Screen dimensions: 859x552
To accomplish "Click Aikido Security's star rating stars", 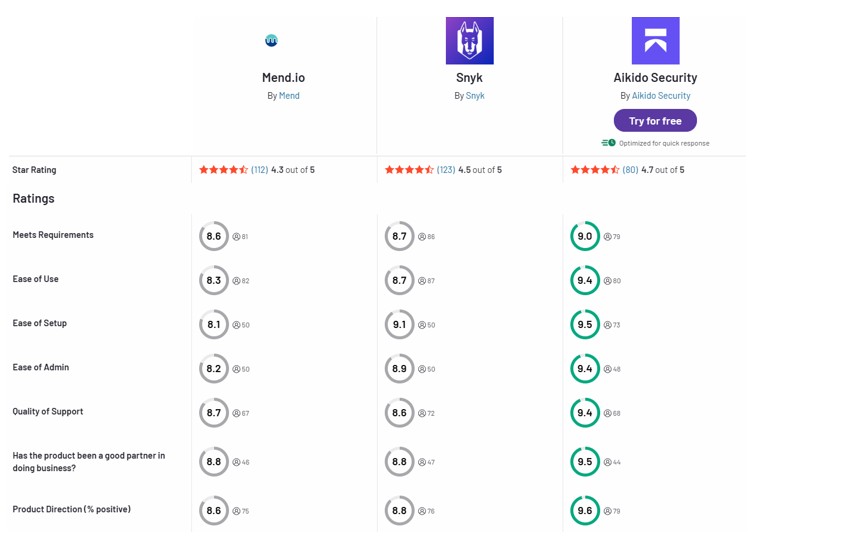I will pyautogui.click(x=595, y=170).
